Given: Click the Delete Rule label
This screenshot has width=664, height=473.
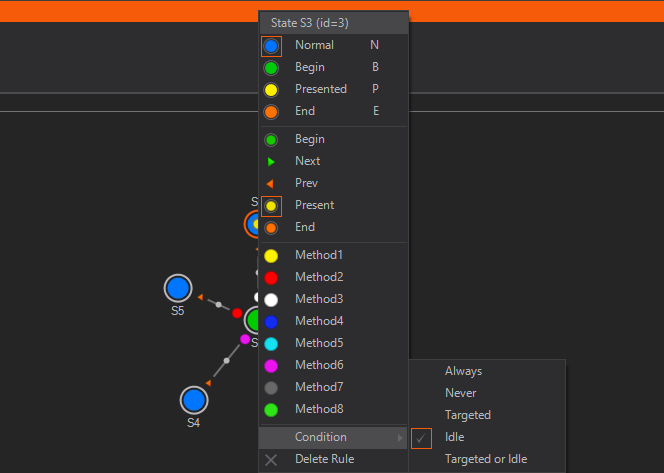Looking at the screenshot, I should (x=324, y=459).
